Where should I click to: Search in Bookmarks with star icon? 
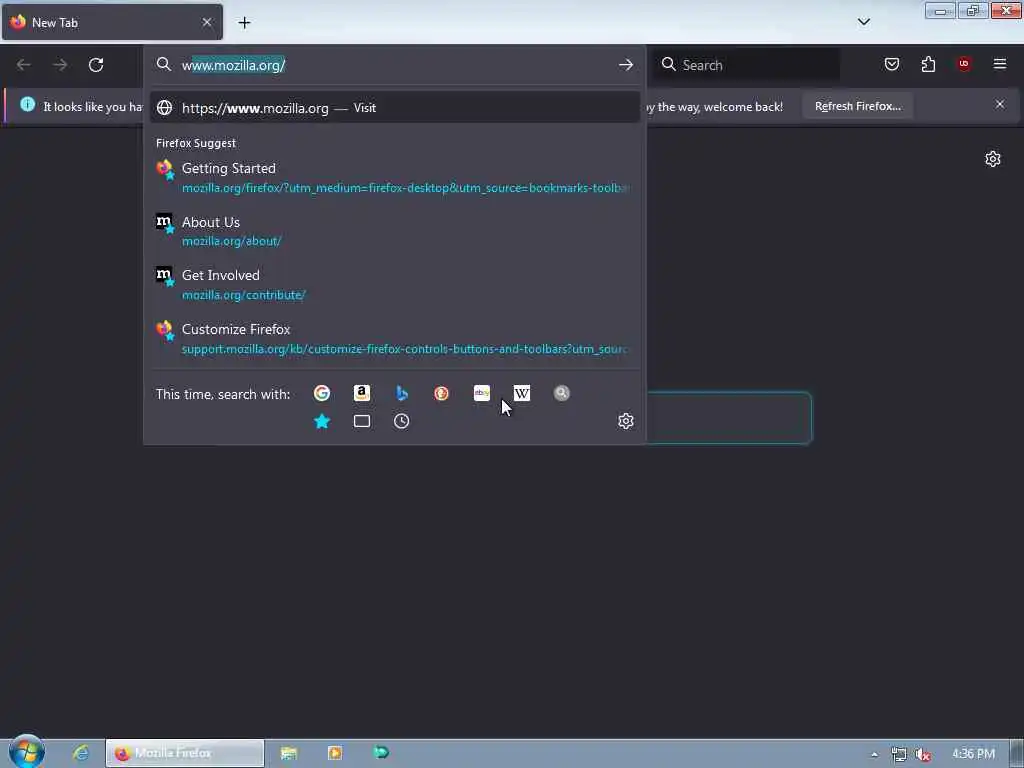pyautogui.click(x=321, y=421)
